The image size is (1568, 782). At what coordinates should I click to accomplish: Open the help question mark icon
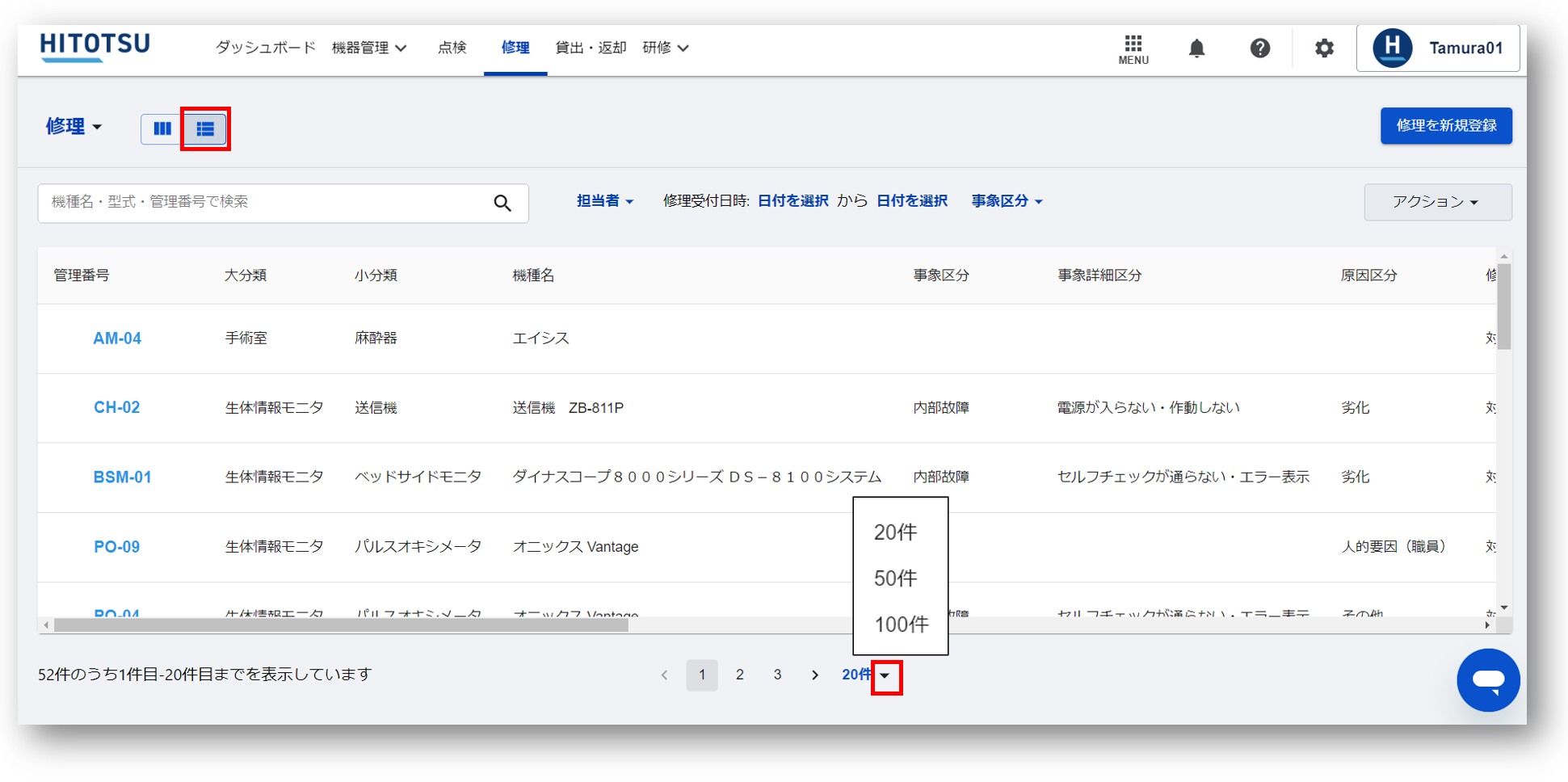tap(1259, 48)
